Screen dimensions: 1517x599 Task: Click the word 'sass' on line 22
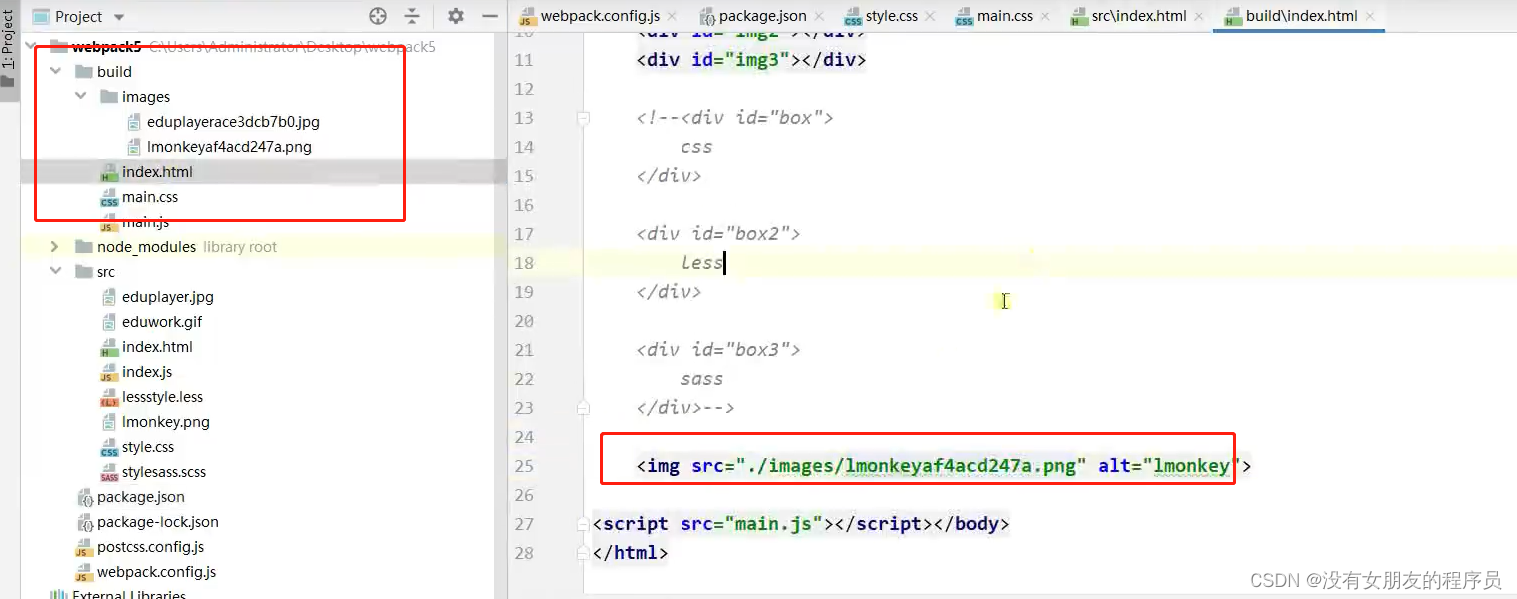[702, 379]
